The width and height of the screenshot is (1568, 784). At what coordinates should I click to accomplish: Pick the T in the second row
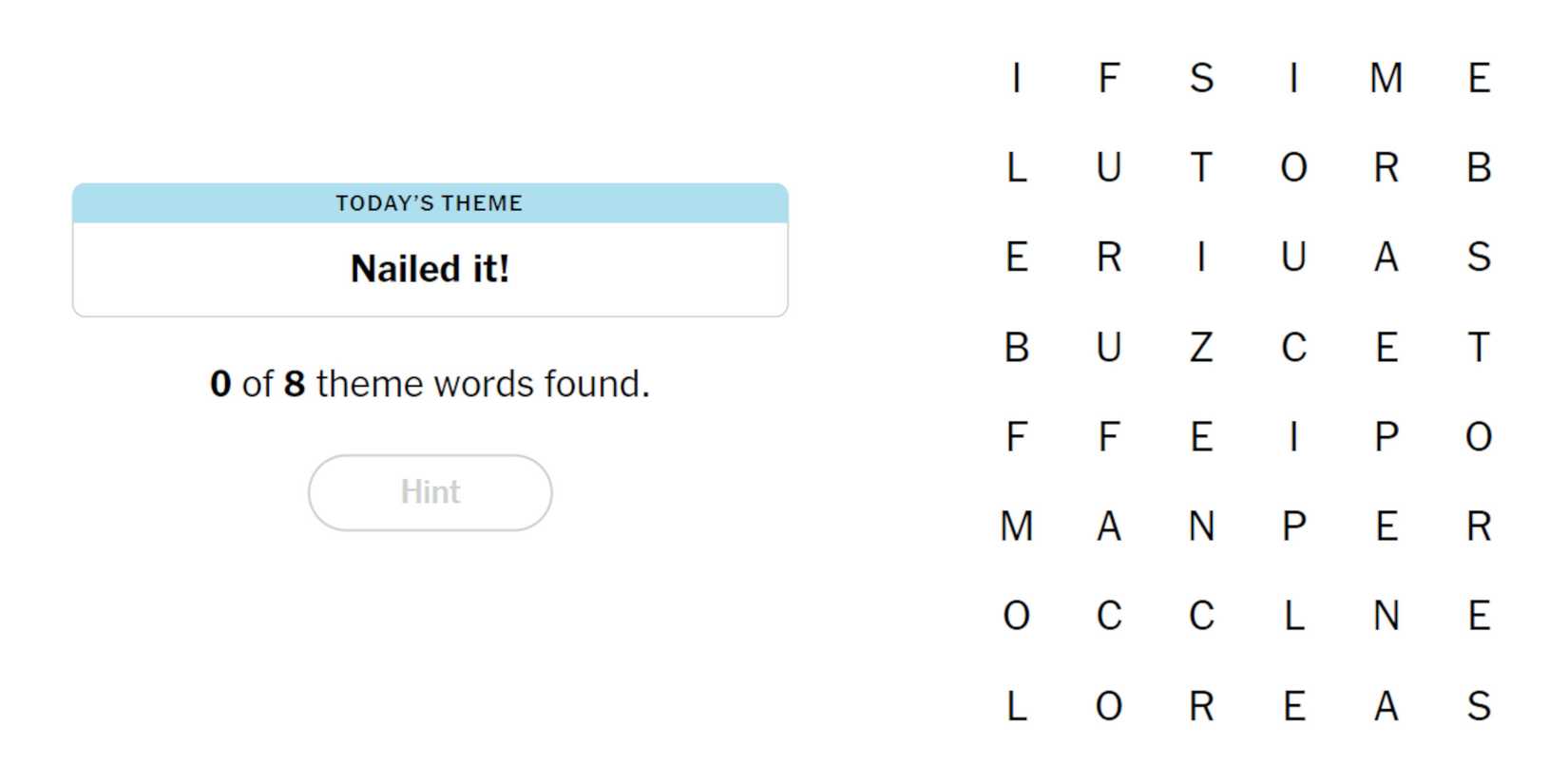point(1201,167)
